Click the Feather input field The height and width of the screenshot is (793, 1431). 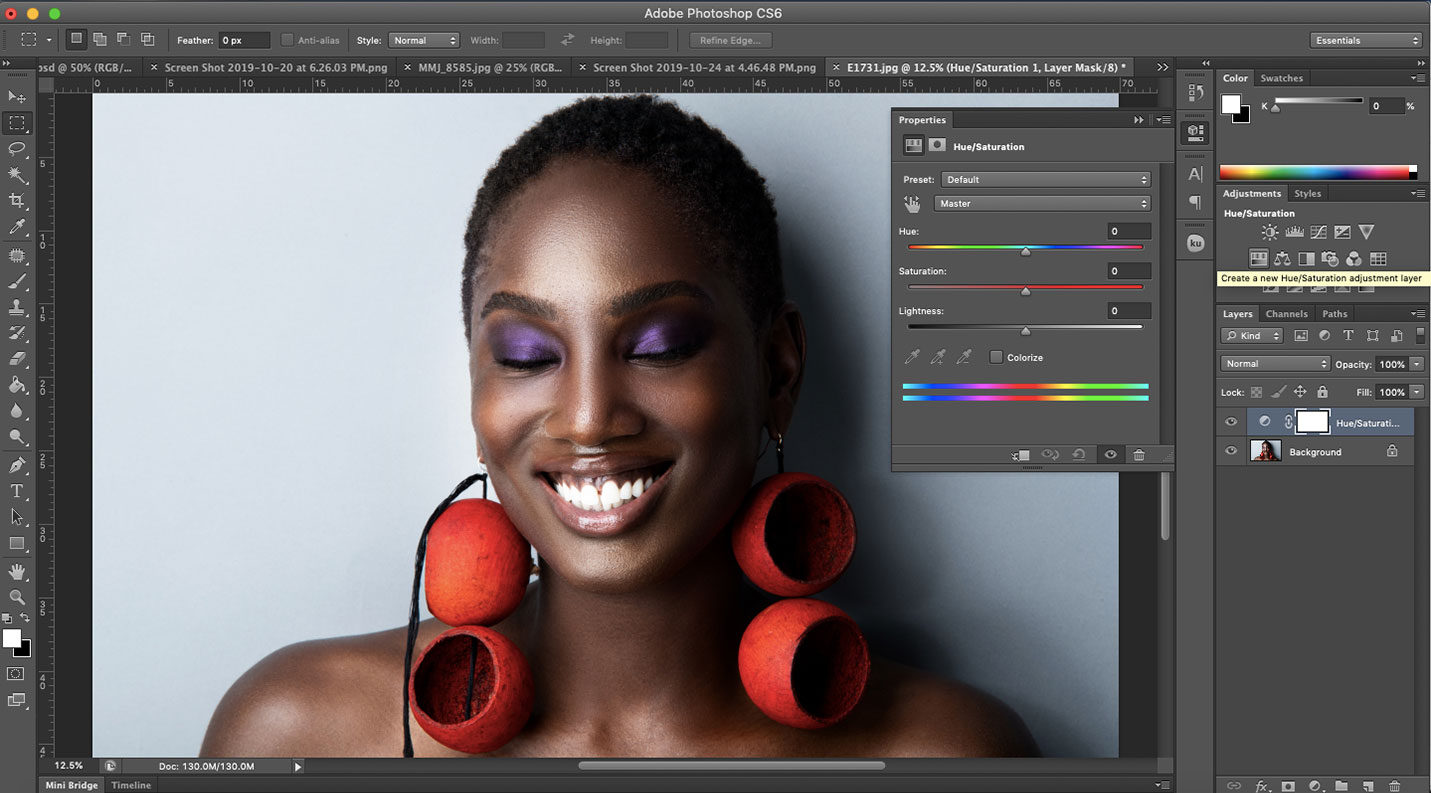pyautogui.click(x=245, y=40)
